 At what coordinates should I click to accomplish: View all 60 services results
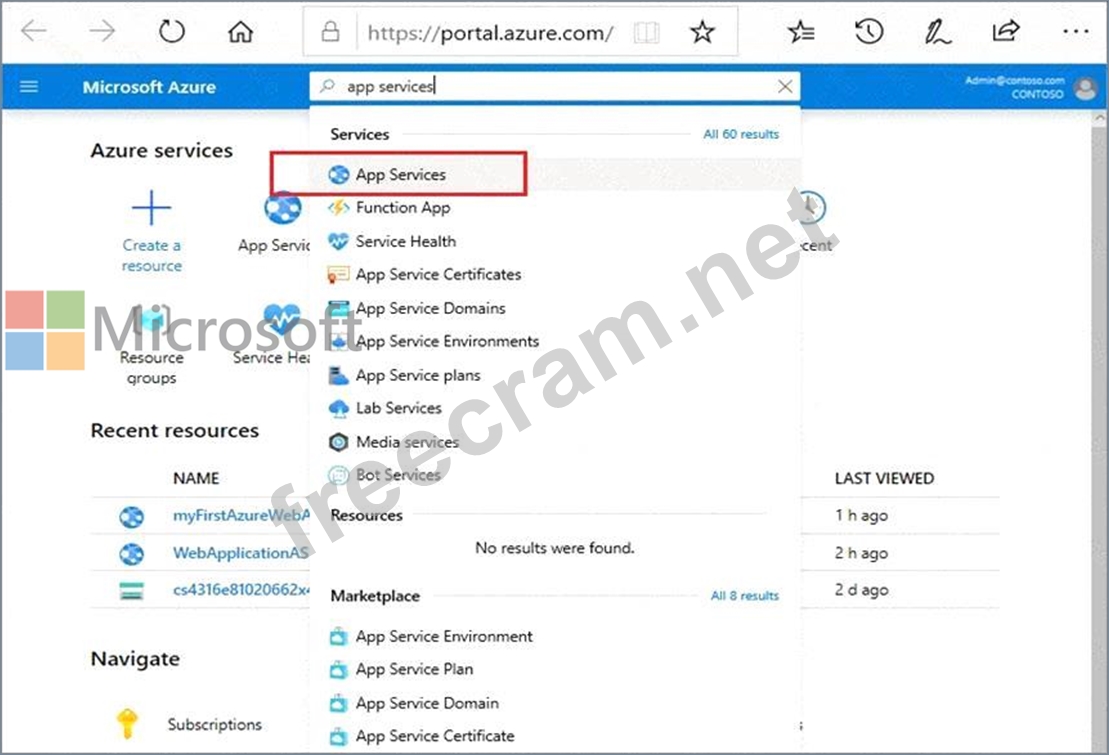740,134
